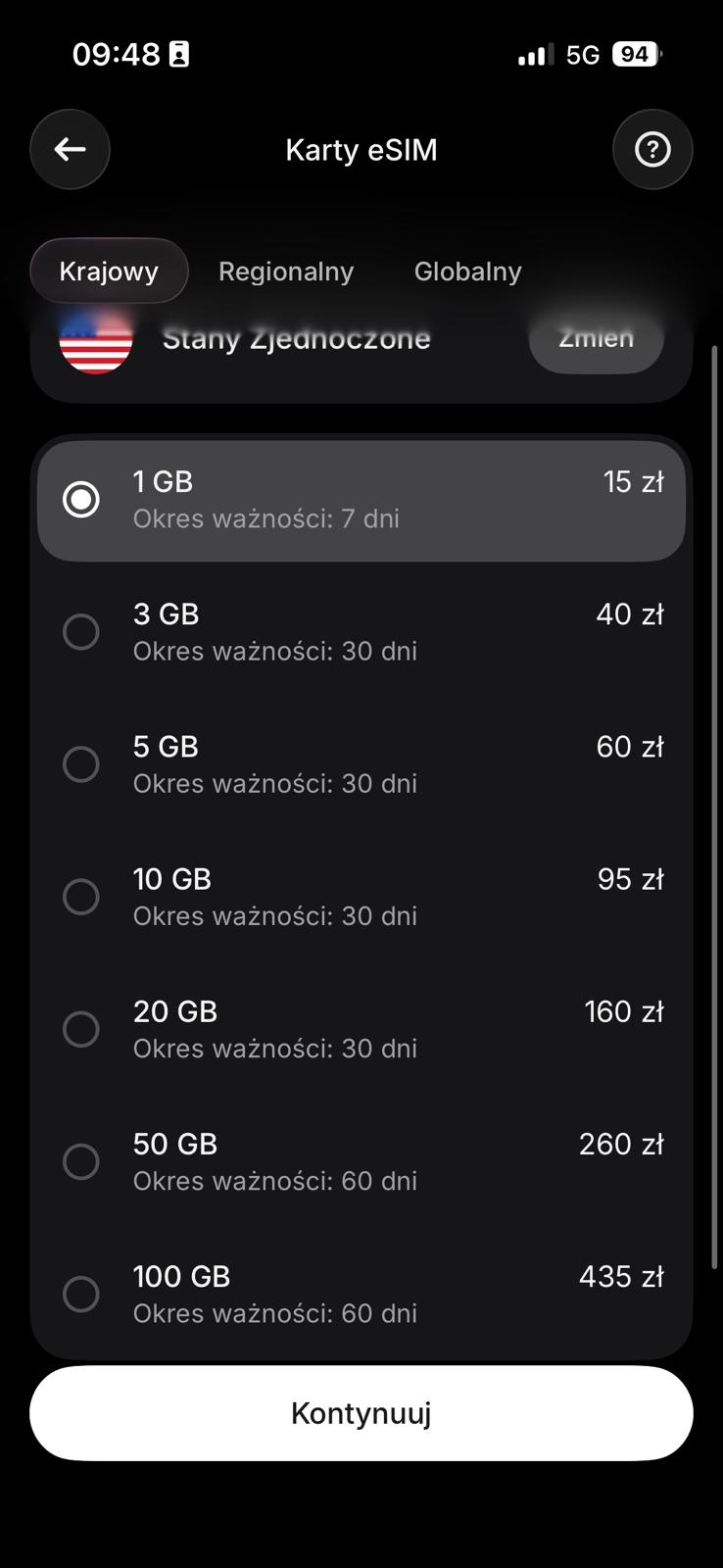Tap Zmień to change country
Image resolution: width=723 pixels, height=1568 pixels.
pos(596,339)
